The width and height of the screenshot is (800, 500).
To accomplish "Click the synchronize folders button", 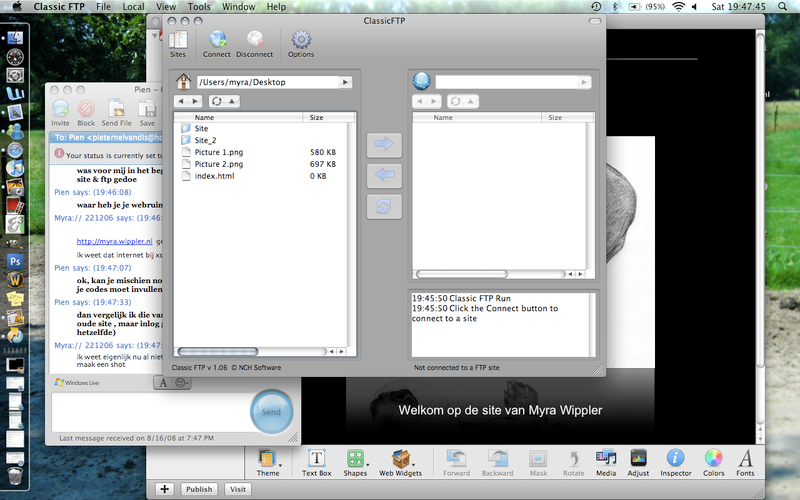I will pos(385,206).
